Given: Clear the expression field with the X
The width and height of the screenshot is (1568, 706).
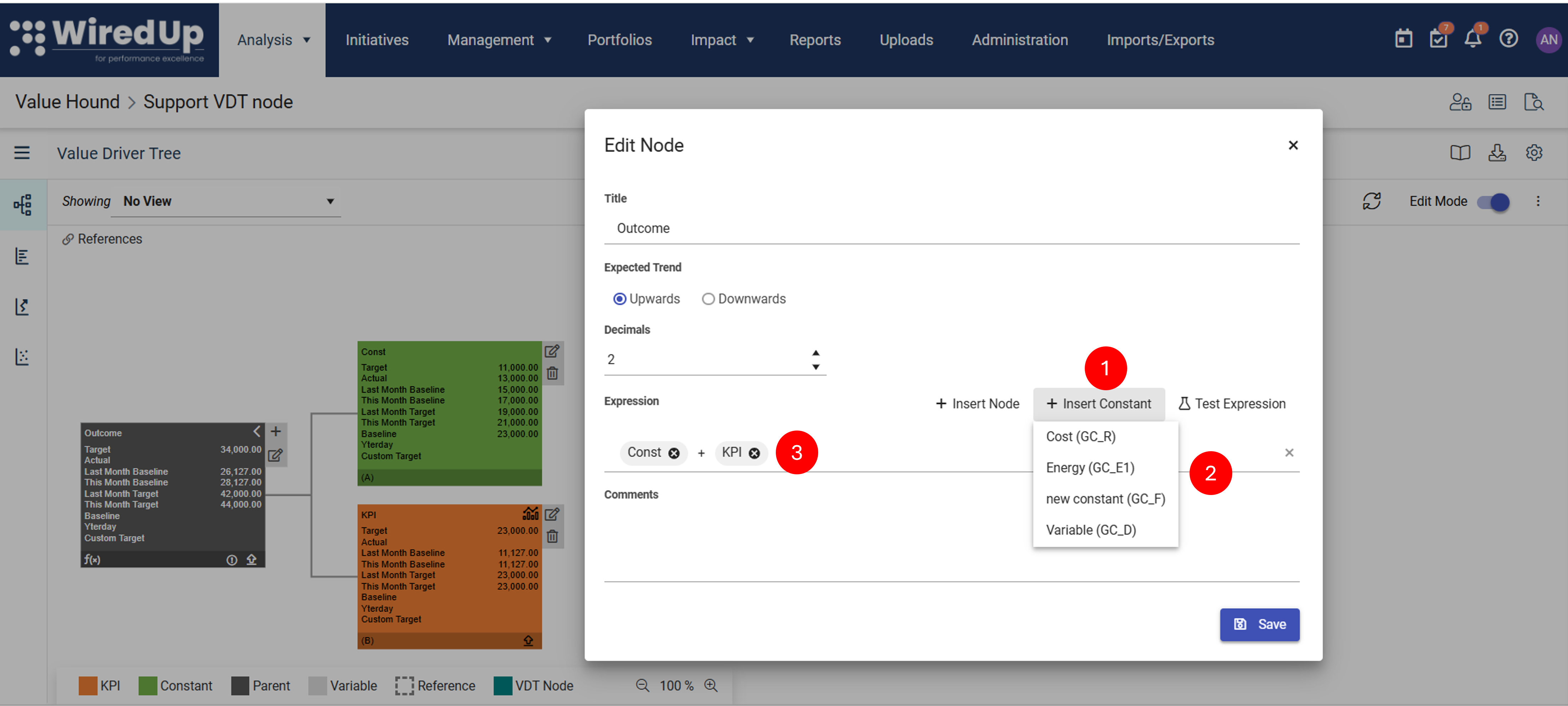Looking at the screenshot, I should coord(1289,452).
